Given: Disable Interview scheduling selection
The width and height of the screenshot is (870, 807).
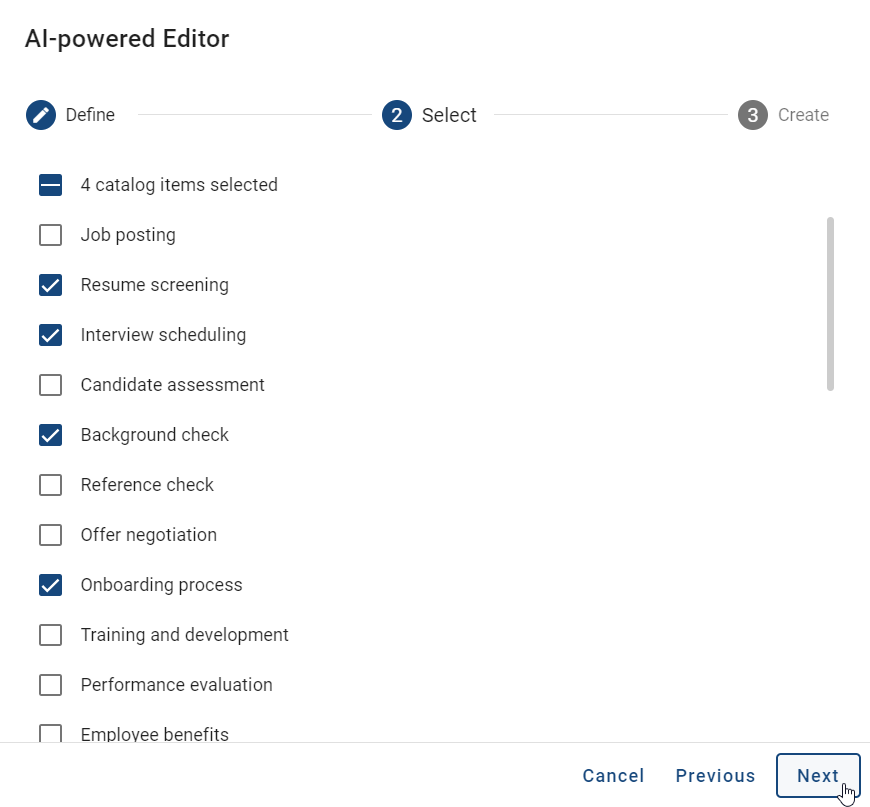Looking at the screenshot, I should tap(50, 335).
